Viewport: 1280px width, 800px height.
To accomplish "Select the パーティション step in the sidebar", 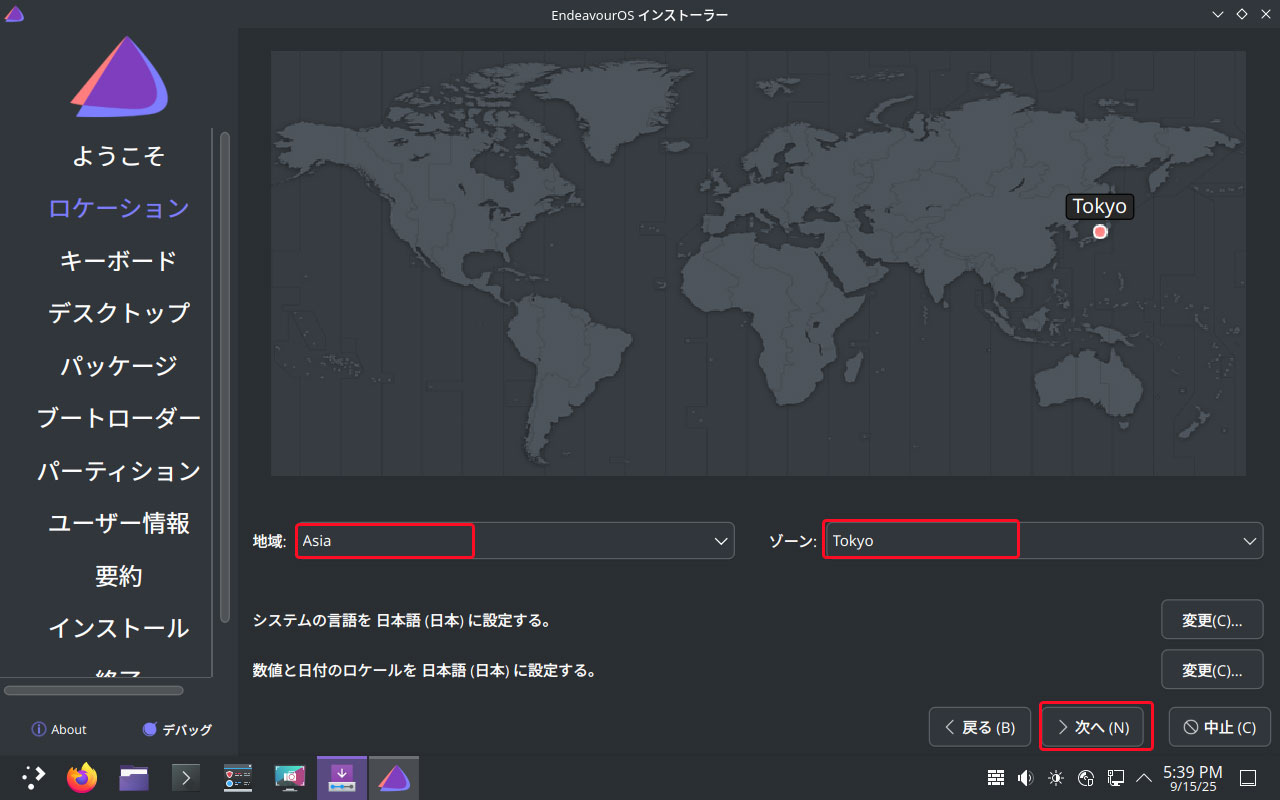I will point(119,470).
